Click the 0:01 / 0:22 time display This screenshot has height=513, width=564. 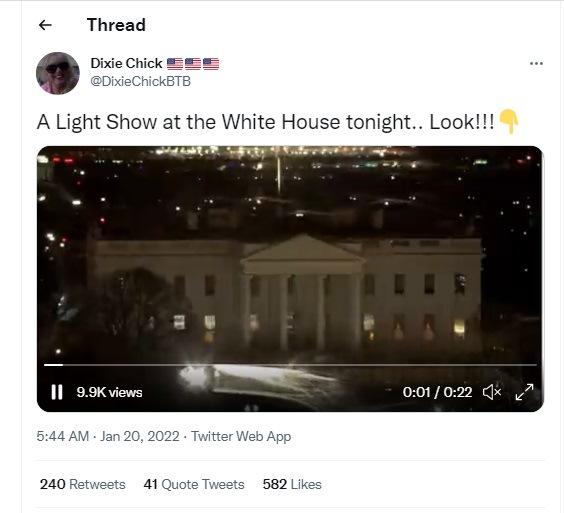(437, 392)
